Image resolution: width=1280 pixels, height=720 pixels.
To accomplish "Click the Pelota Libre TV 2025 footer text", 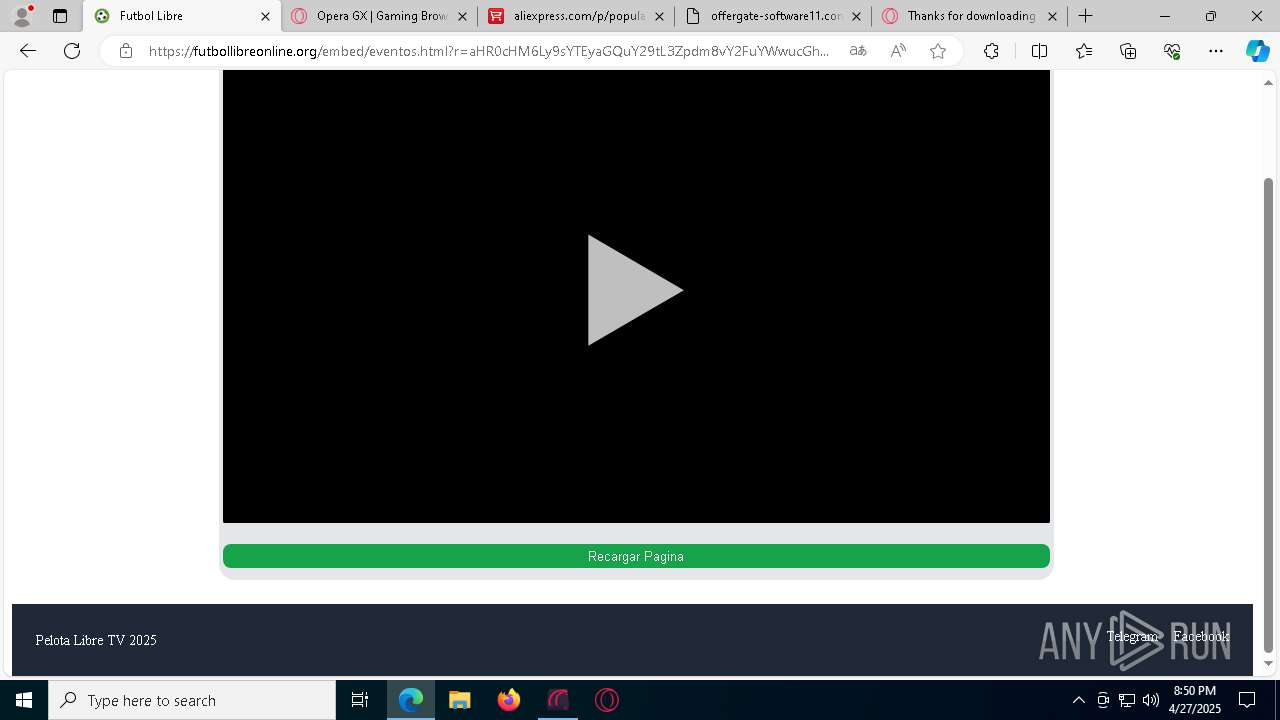I will pos(96,640).
